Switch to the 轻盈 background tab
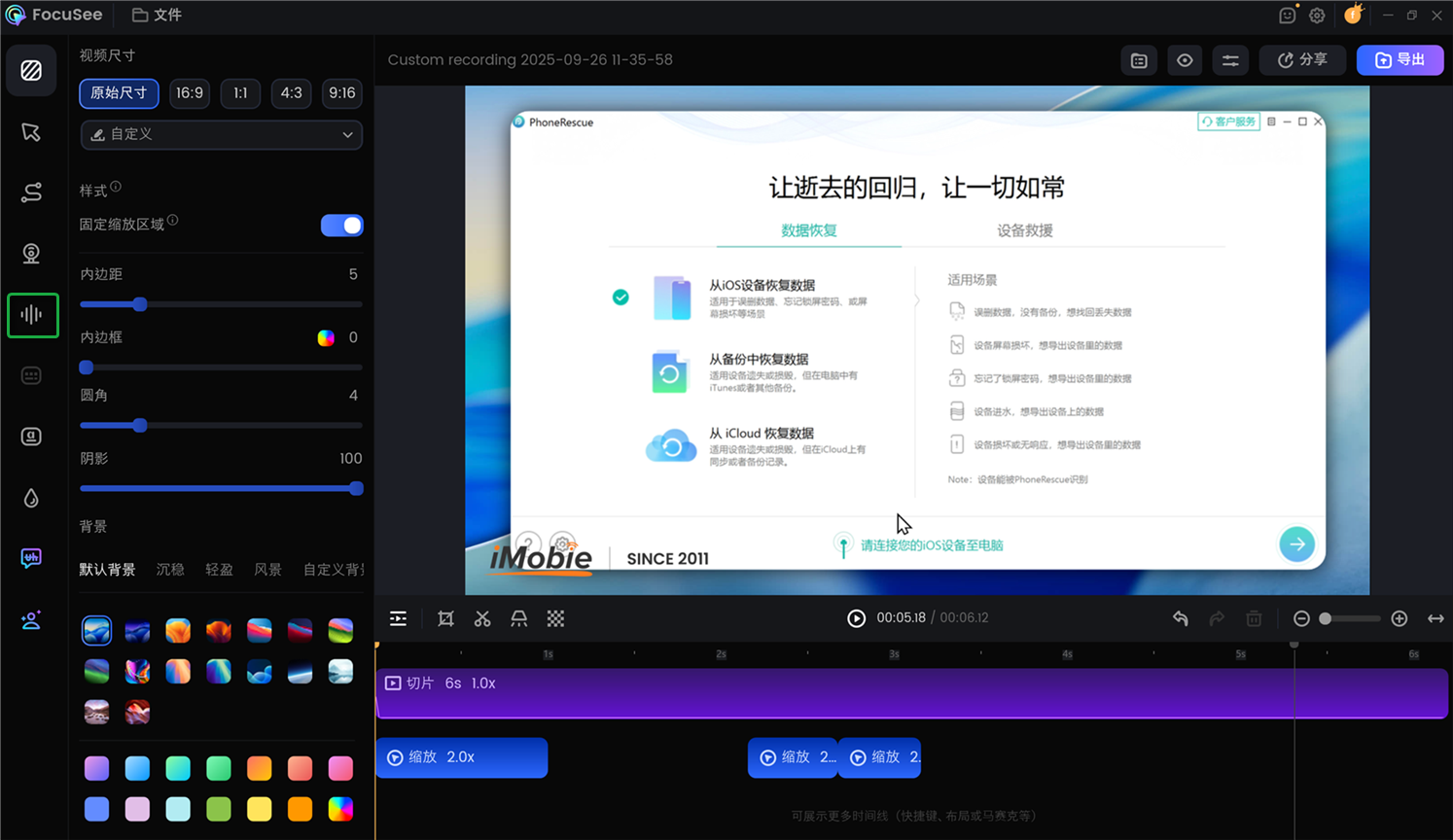Screen dimensions: 1453x840 point(219,570)
